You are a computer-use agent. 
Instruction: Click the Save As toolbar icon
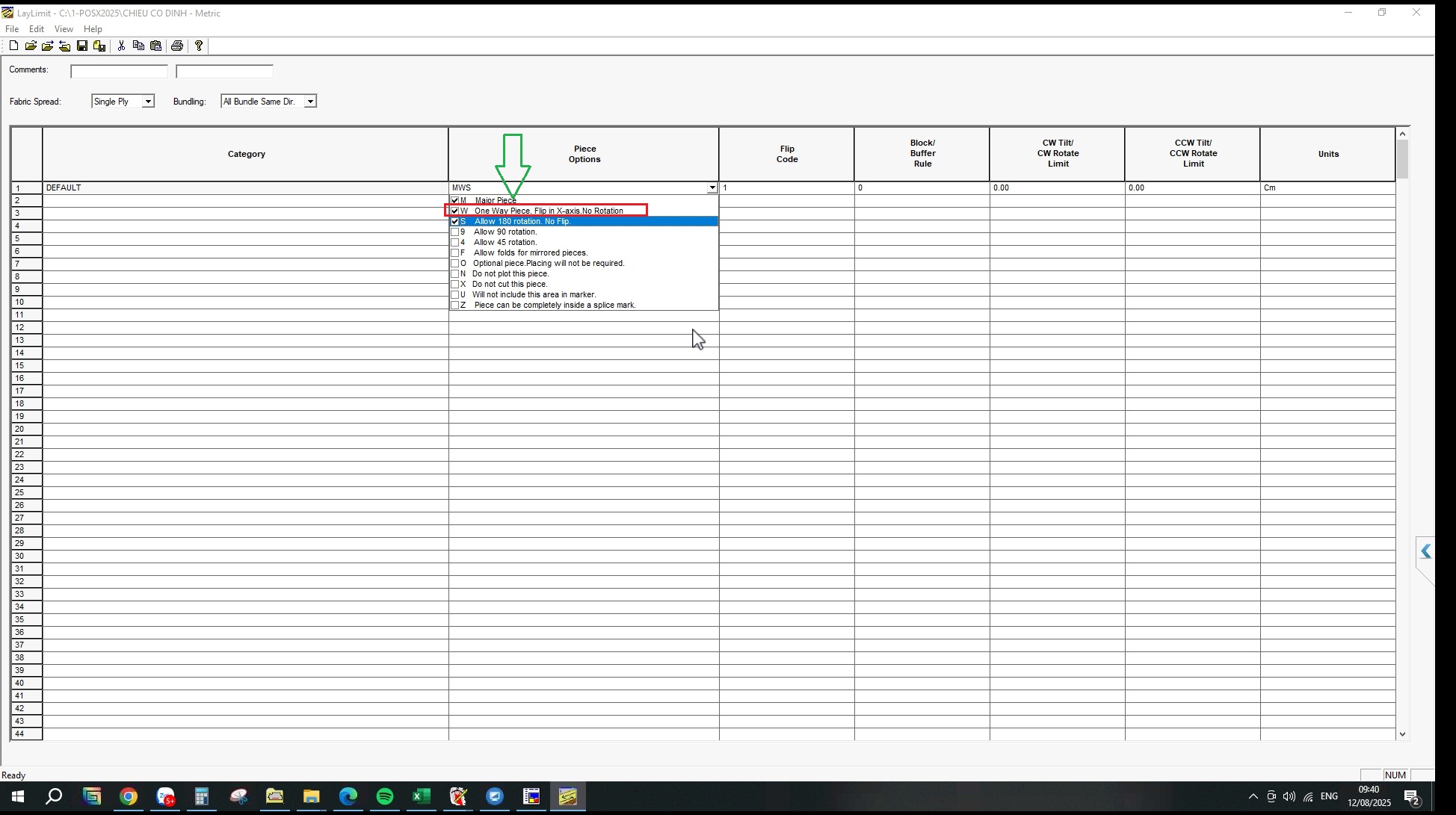[99, 46]
